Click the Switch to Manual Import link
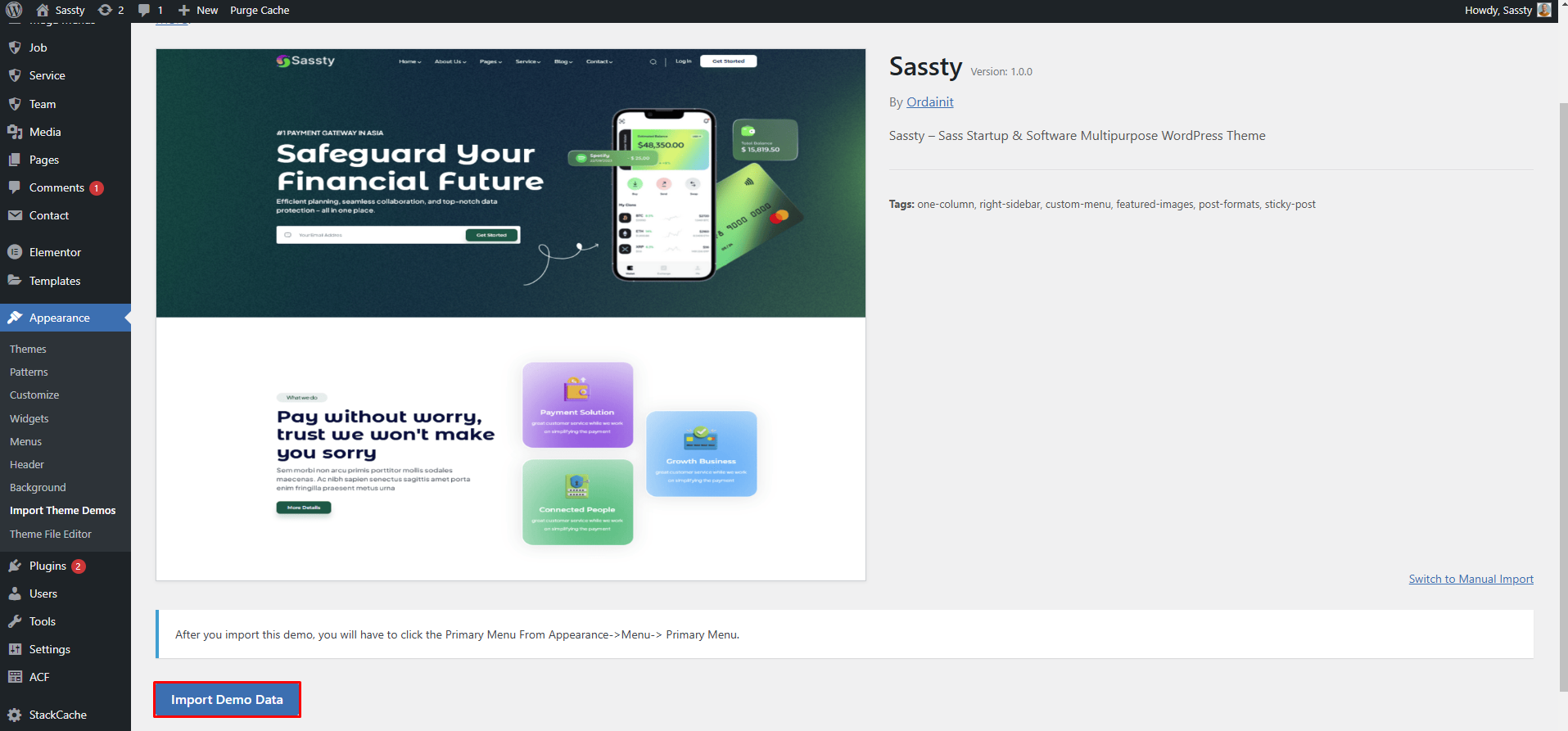Screen dimensions: 1568x731 pyautogui.click(x=1471, y=579)
